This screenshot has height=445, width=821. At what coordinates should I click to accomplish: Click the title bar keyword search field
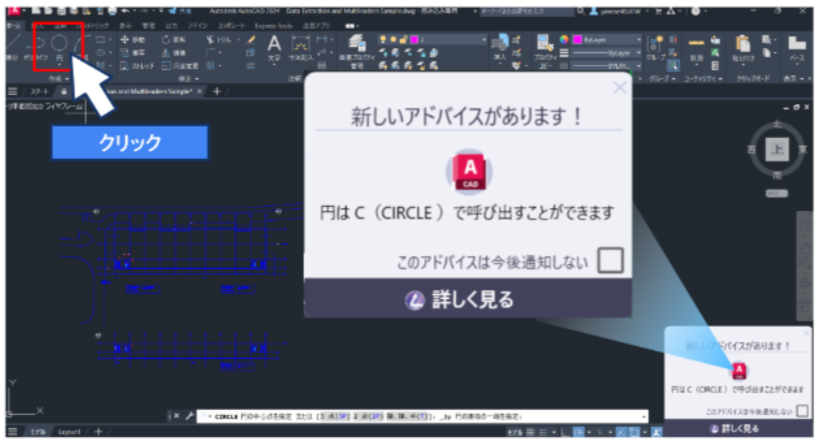527,11
